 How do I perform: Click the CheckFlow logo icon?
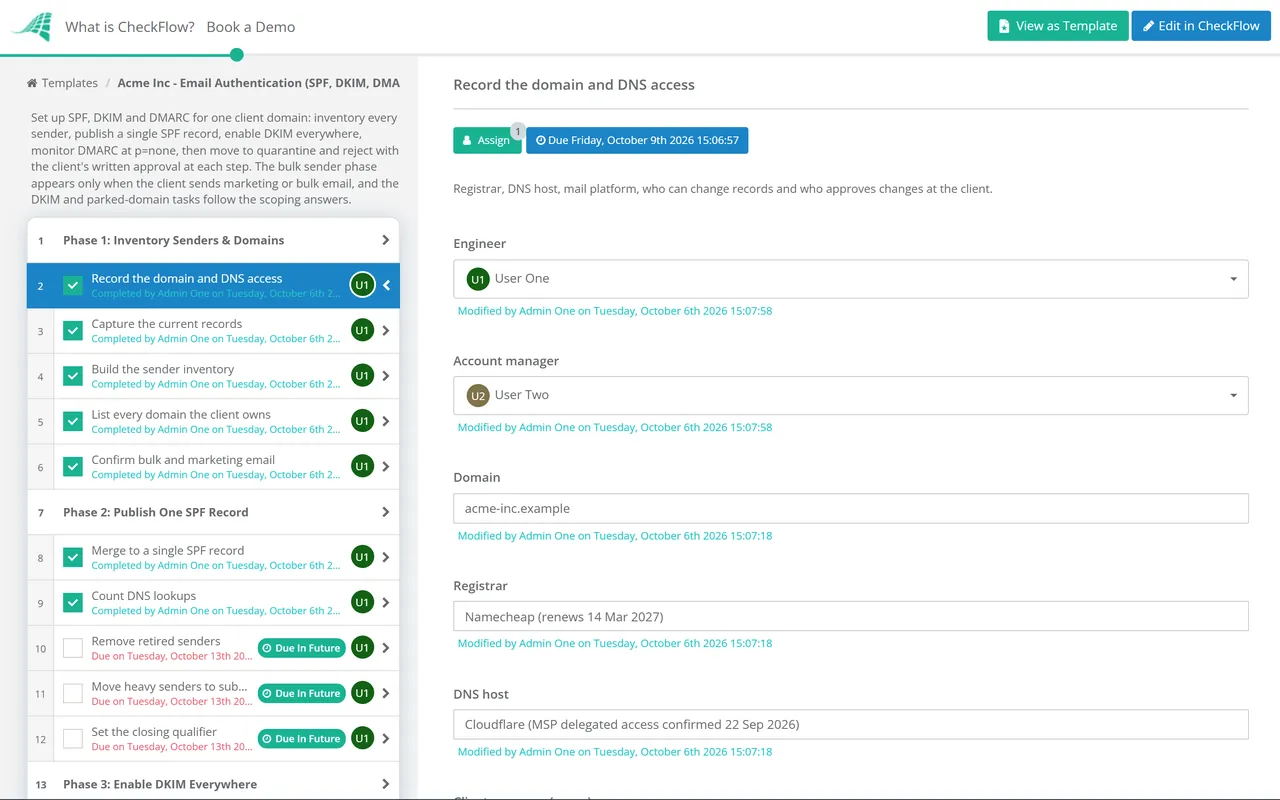coord(31,26)
